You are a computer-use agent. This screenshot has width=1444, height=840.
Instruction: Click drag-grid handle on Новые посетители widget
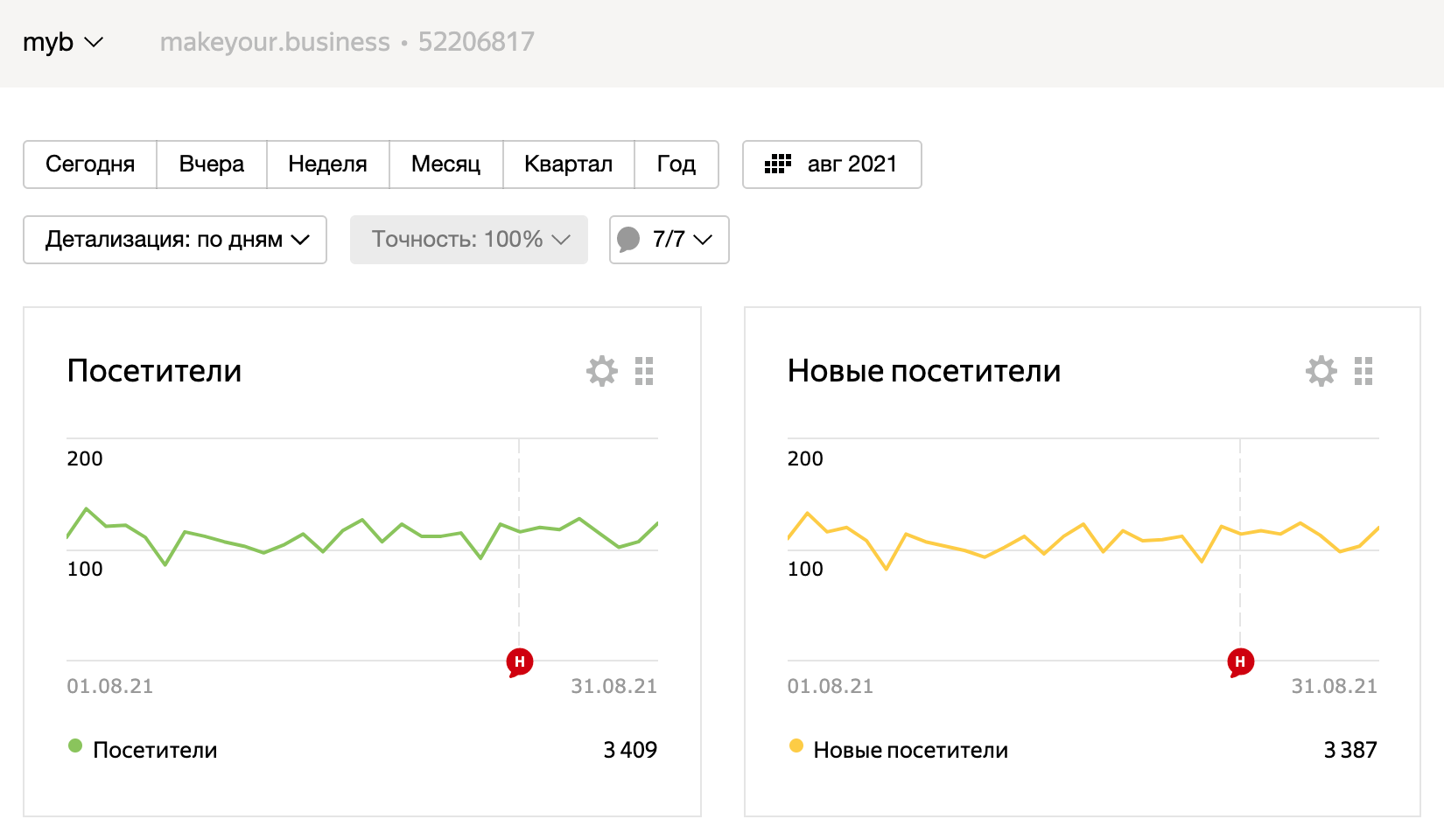(1363, 371)
